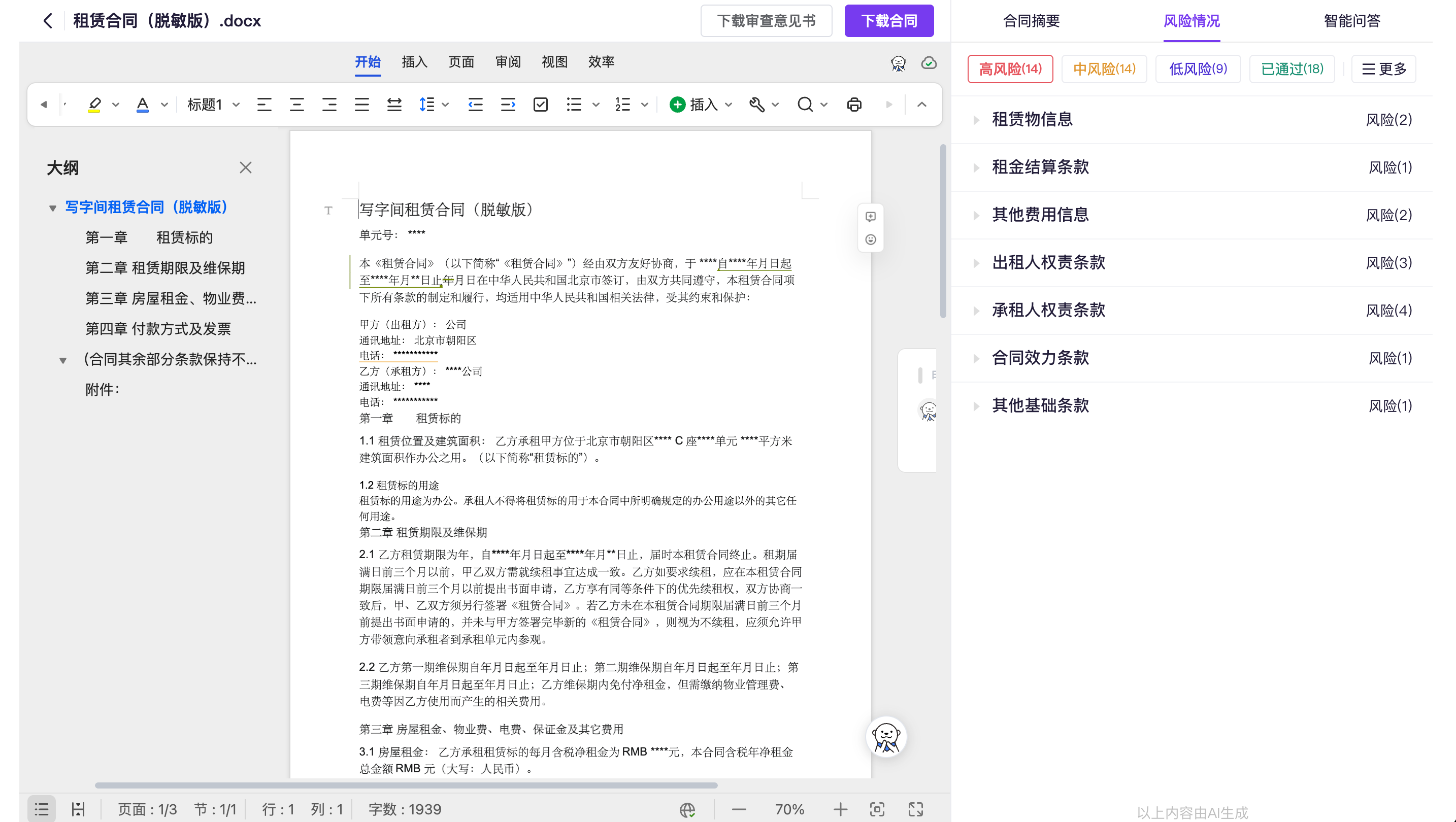Click the highlighter pen icon
Image resolution: width=1456 pixels, height=822 pixels.
point(94,105)
